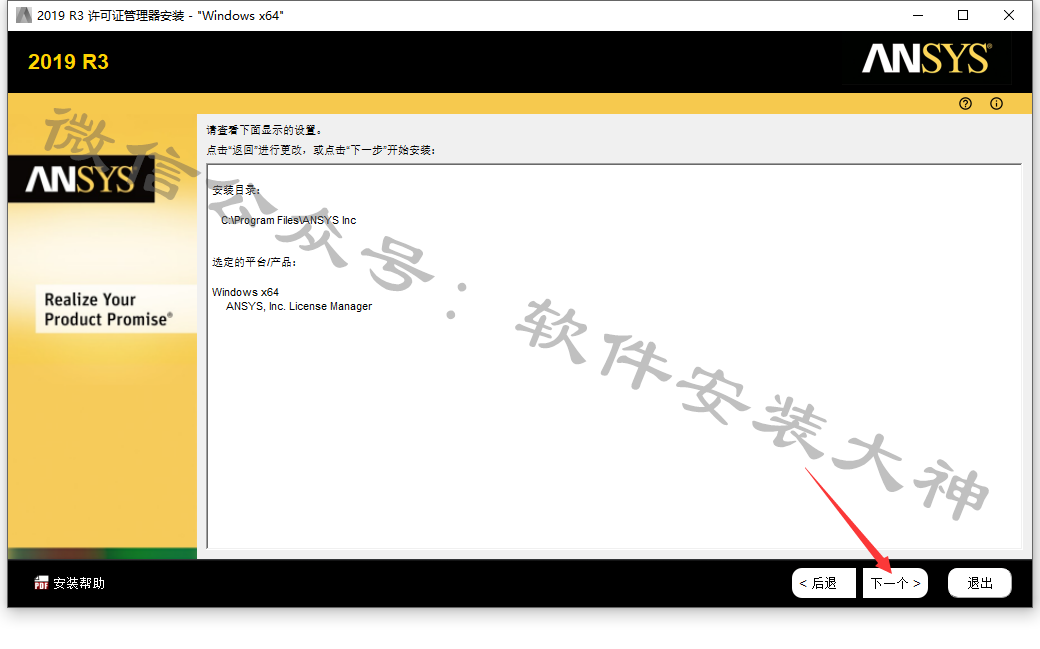Close the license manager installer window
The height and width of the screenshot is (649, 1040).
(1009, 15)
